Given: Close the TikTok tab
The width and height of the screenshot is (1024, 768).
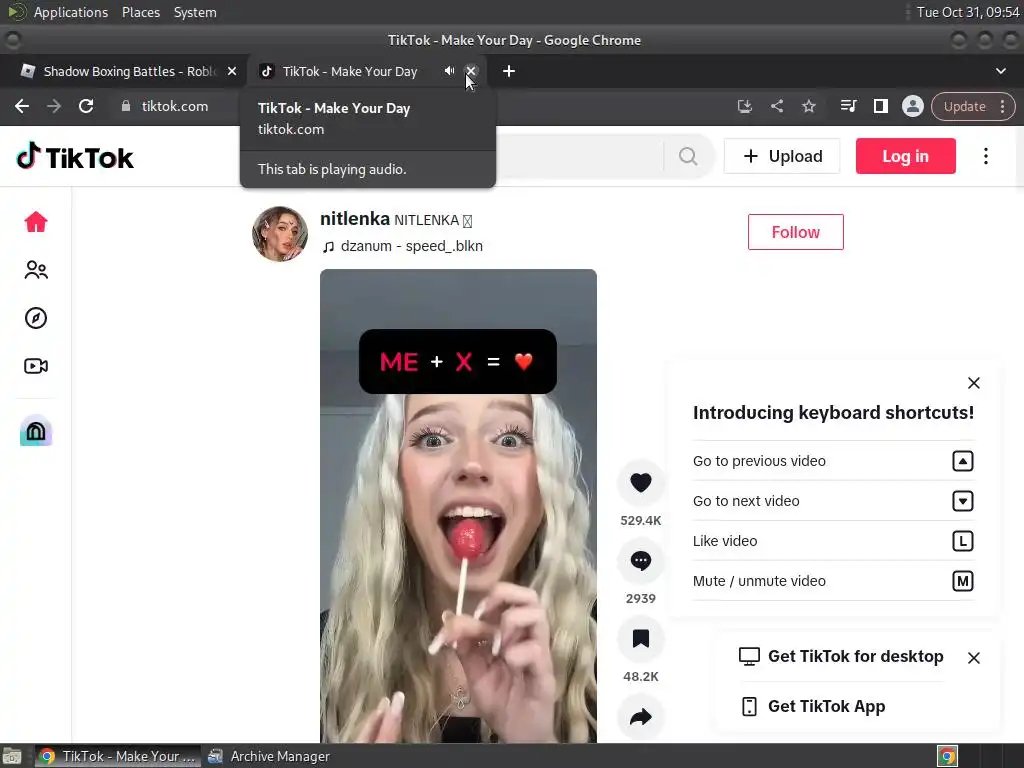Looking at the screenshot, I should click(471, 71).
